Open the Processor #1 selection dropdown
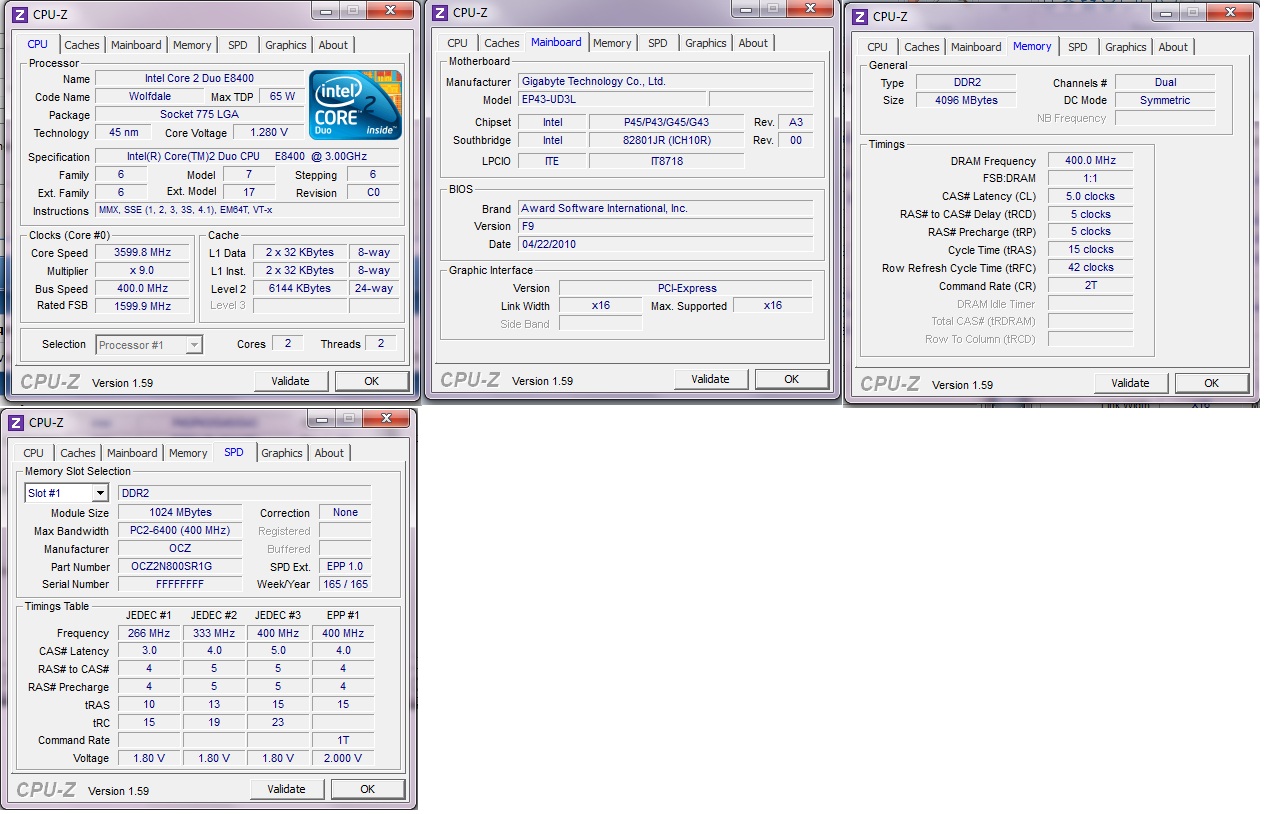 pyautogui.click(x=149, y=345)
